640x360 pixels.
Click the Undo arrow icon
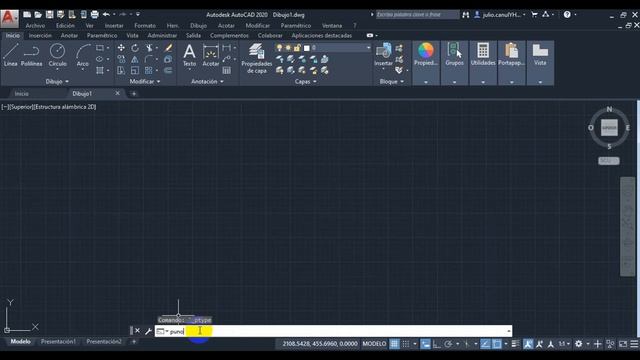[107, 15]
